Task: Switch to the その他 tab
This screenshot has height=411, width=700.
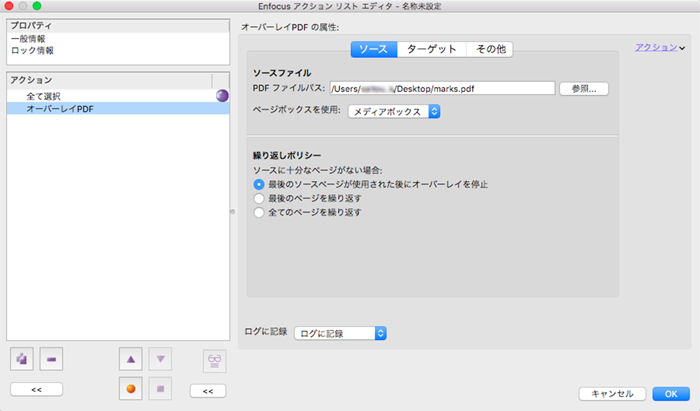Action: (x=489, y=49)
